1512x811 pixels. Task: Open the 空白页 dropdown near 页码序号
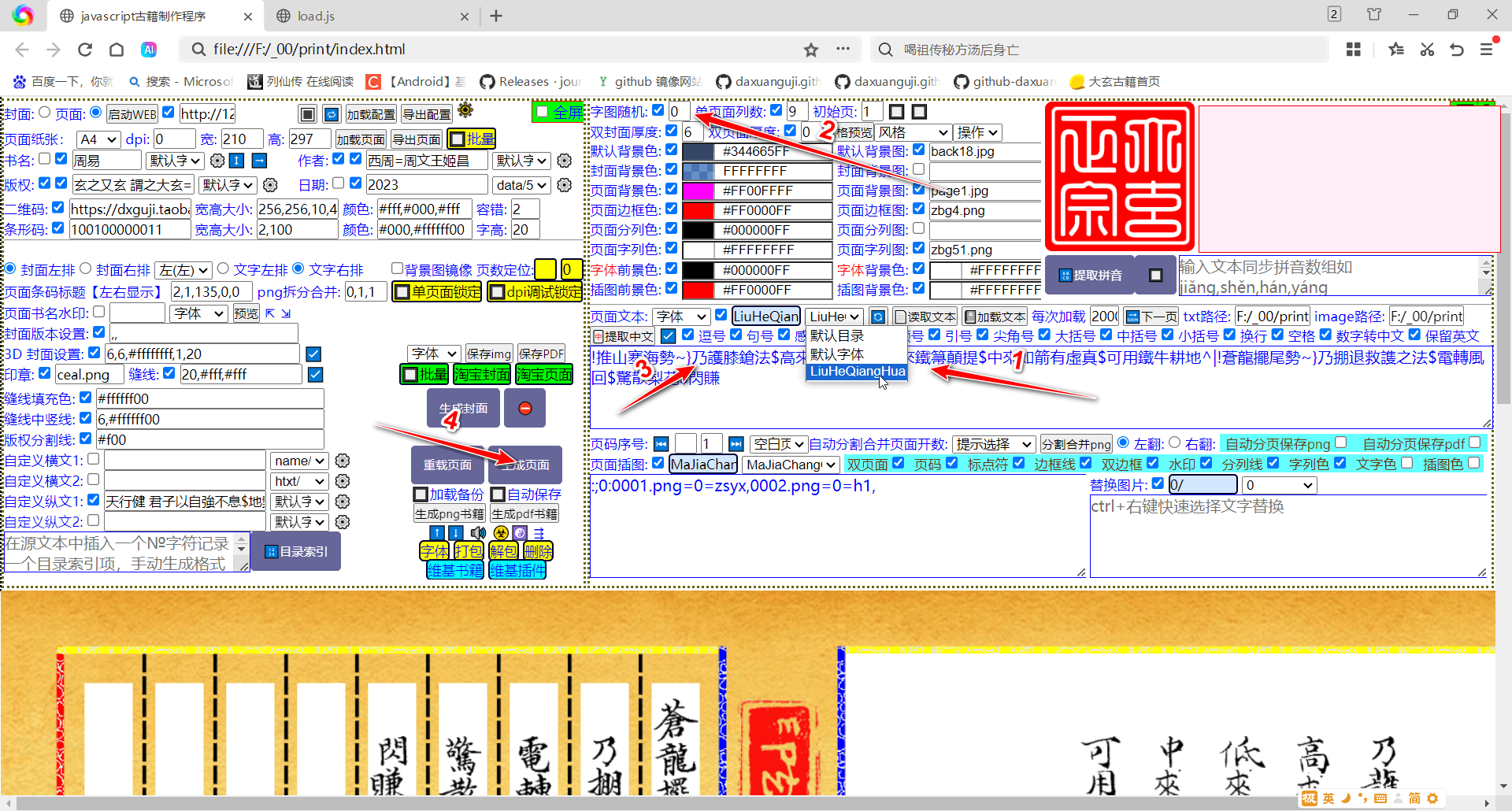coord(778,443)
